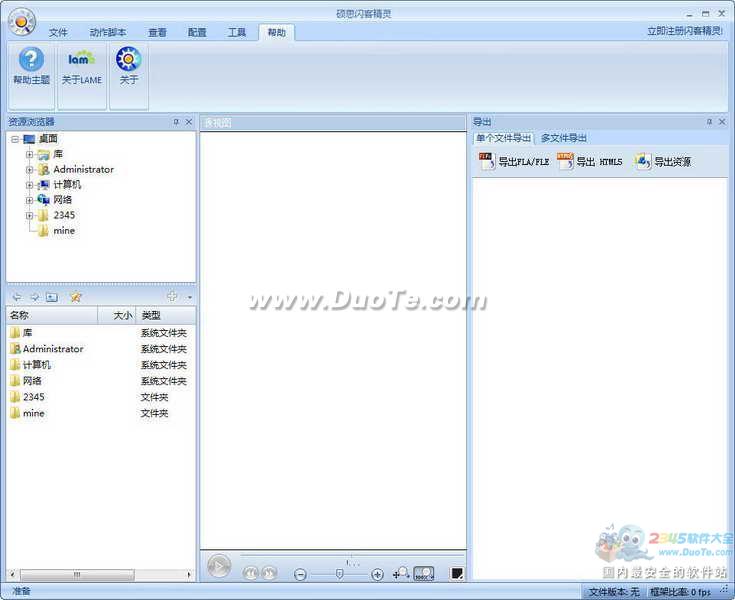Select 计算机 in the folder tree

coord(67,184)
